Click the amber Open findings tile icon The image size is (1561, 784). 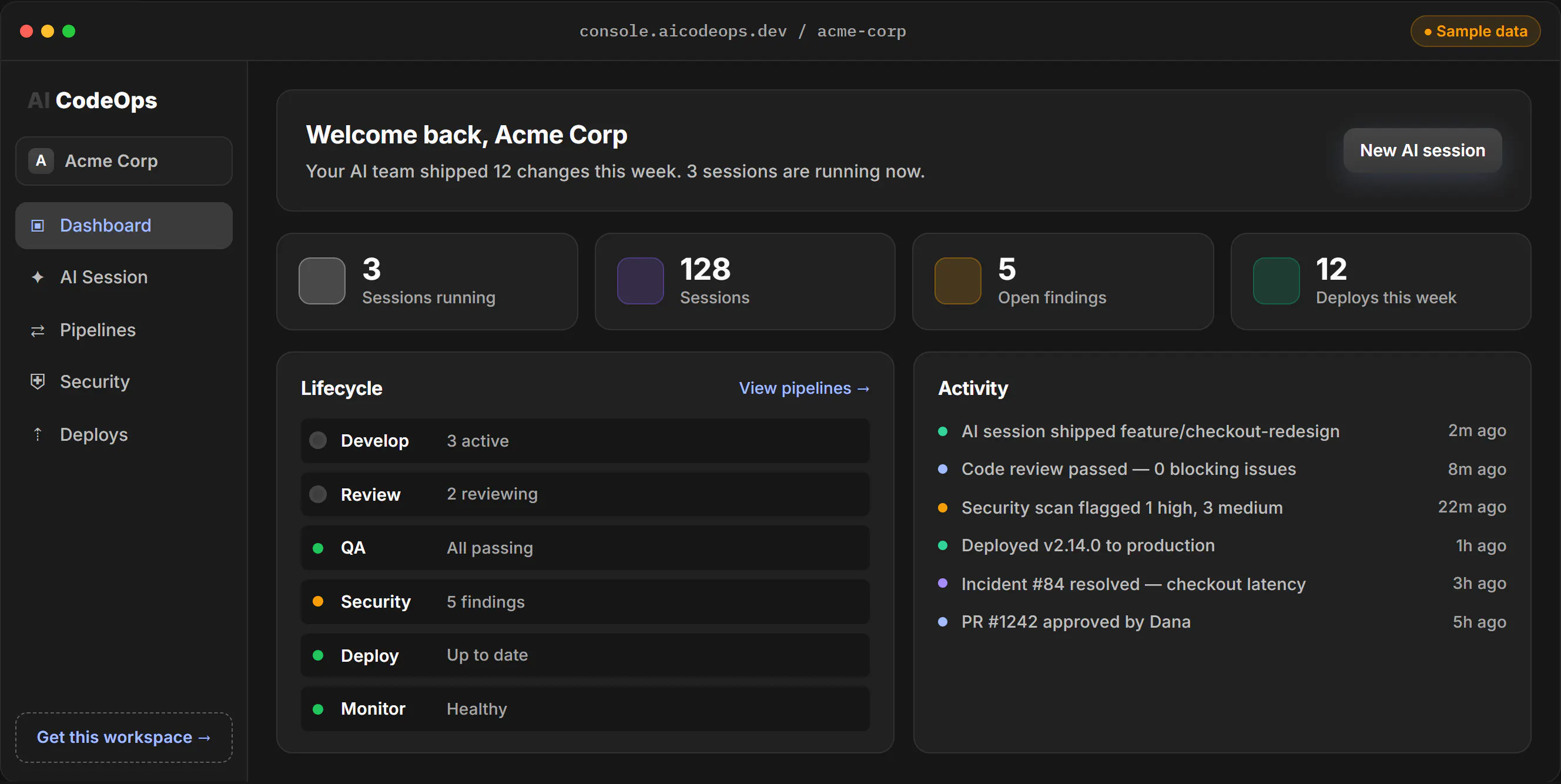tap(957, 280)
